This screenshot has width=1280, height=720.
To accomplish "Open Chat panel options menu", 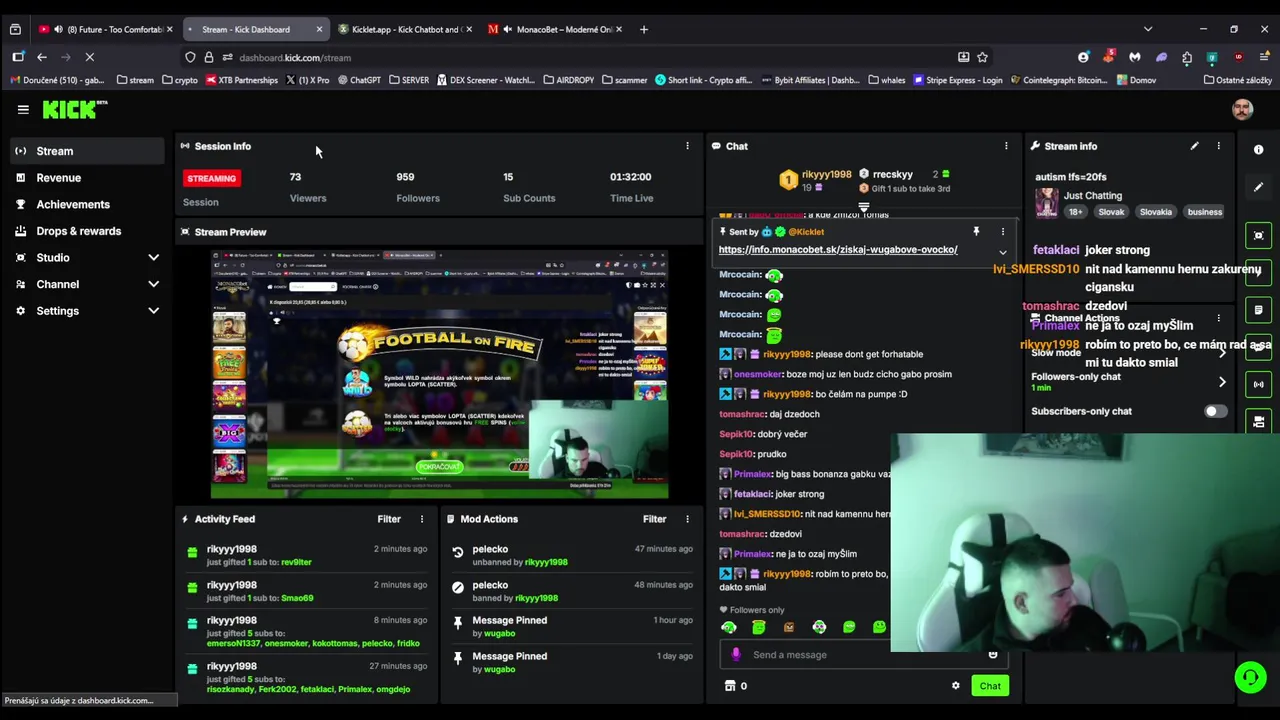I will (1006, 146).
